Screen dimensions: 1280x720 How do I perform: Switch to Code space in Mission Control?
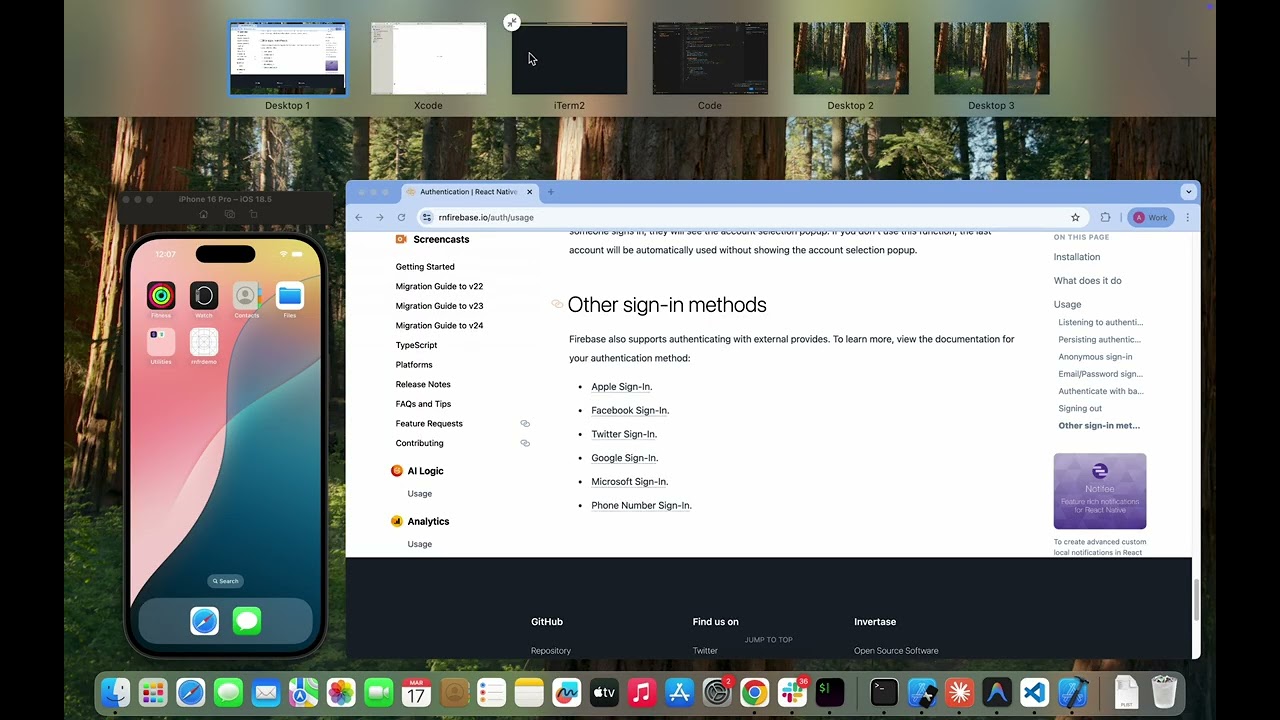click(710, 59)
